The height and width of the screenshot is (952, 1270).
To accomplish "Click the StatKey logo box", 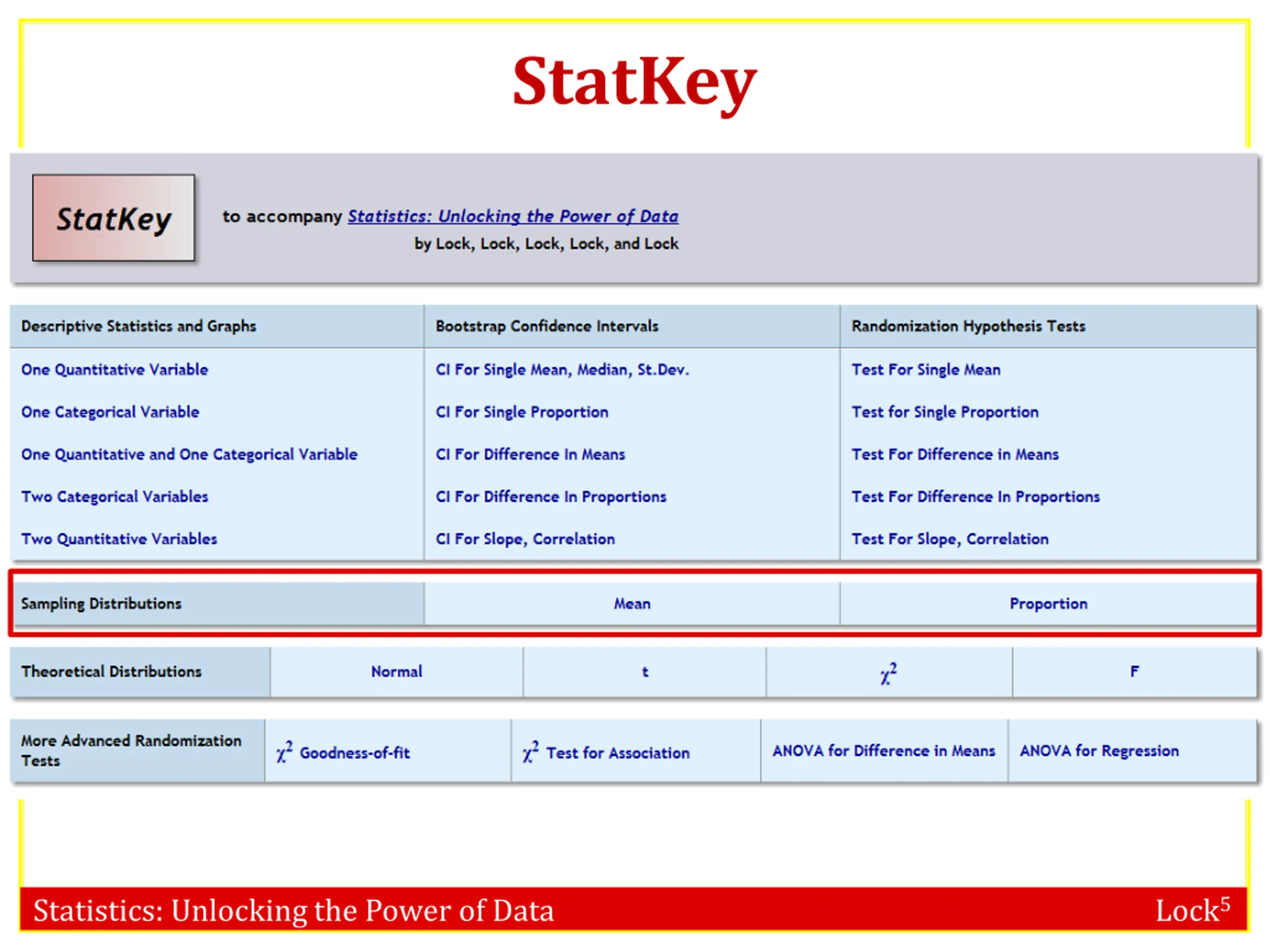I will coord(113,218).
